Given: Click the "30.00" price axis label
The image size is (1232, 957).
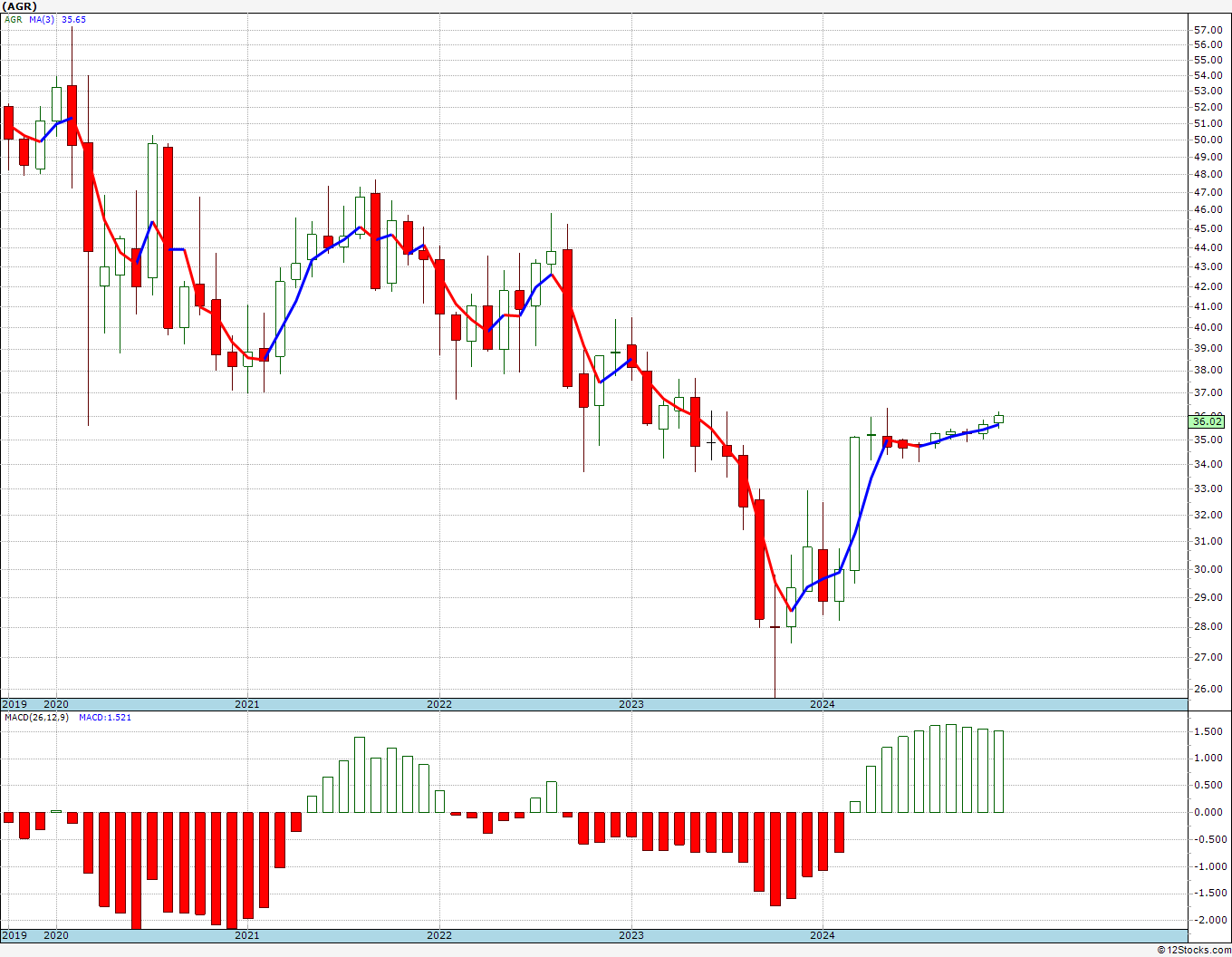Looking at the screenshot, I should coord(1208,569).
